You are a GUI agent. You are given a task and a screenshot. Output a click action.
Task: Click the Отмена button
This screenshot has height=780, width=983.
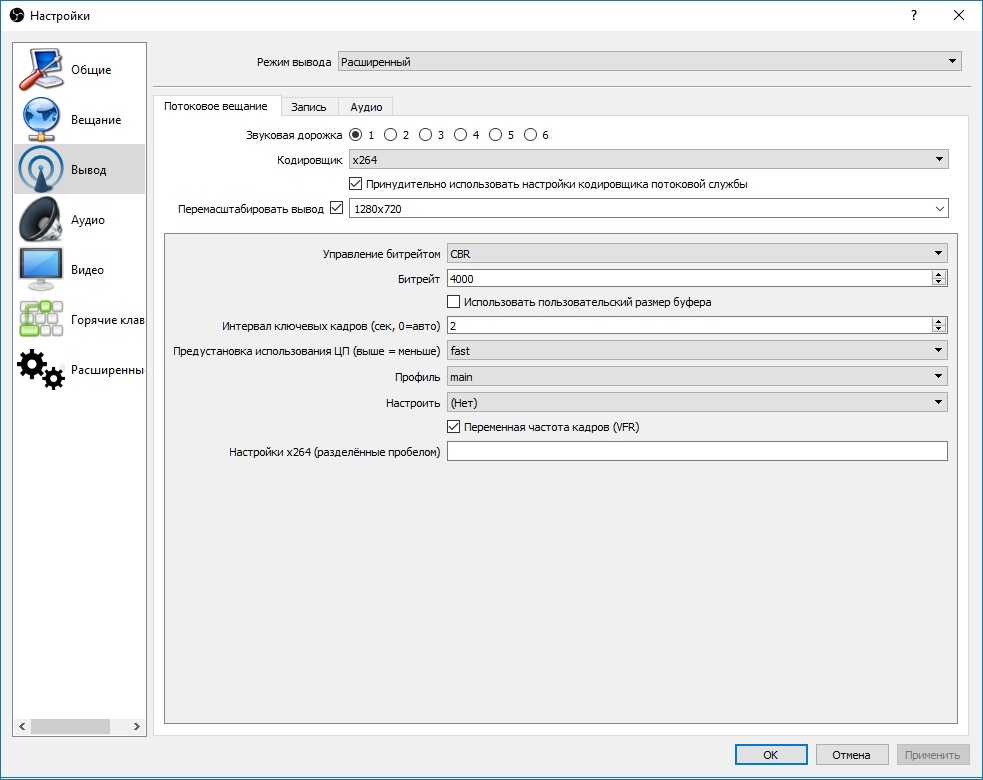(852, 755)
